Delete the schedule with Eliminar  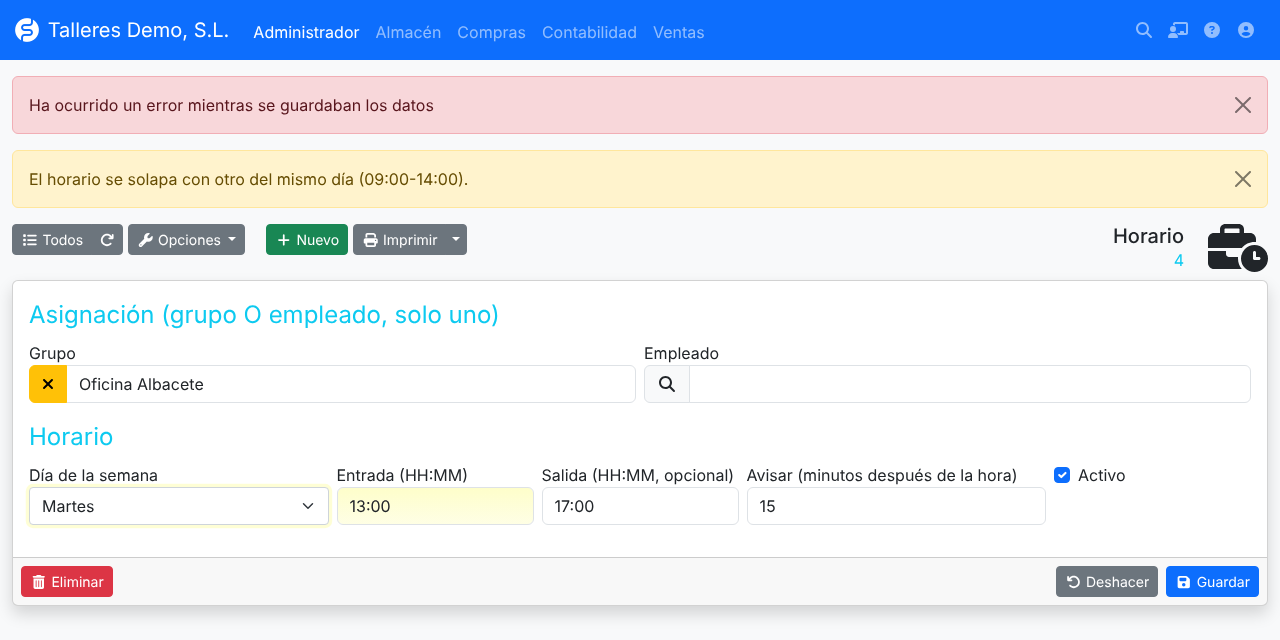pos(67,582)
